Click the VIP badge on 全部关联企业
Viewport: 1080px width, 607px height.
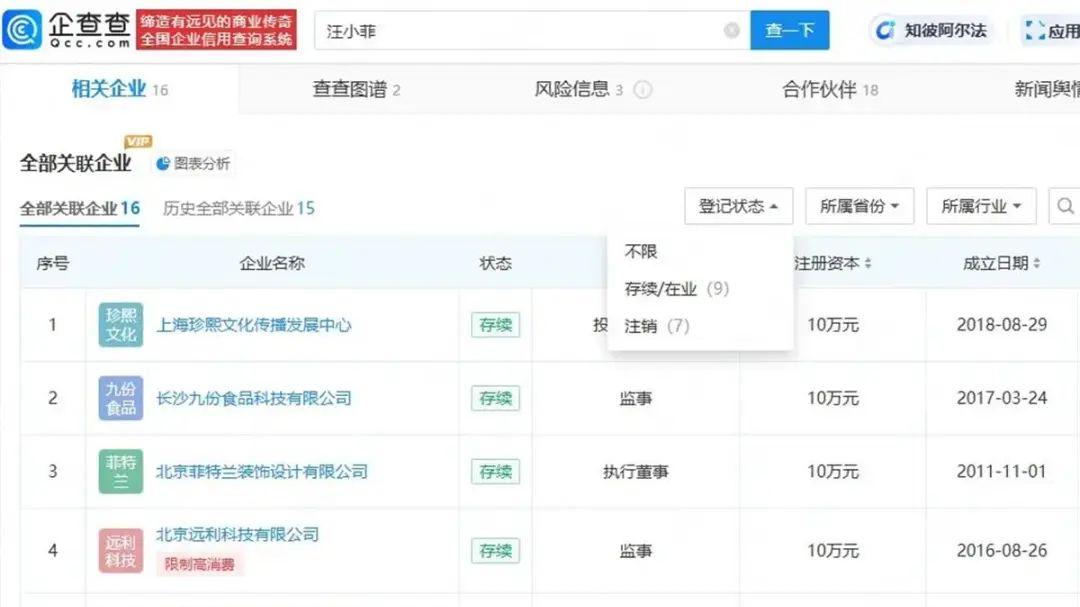(x=136, y=142)
